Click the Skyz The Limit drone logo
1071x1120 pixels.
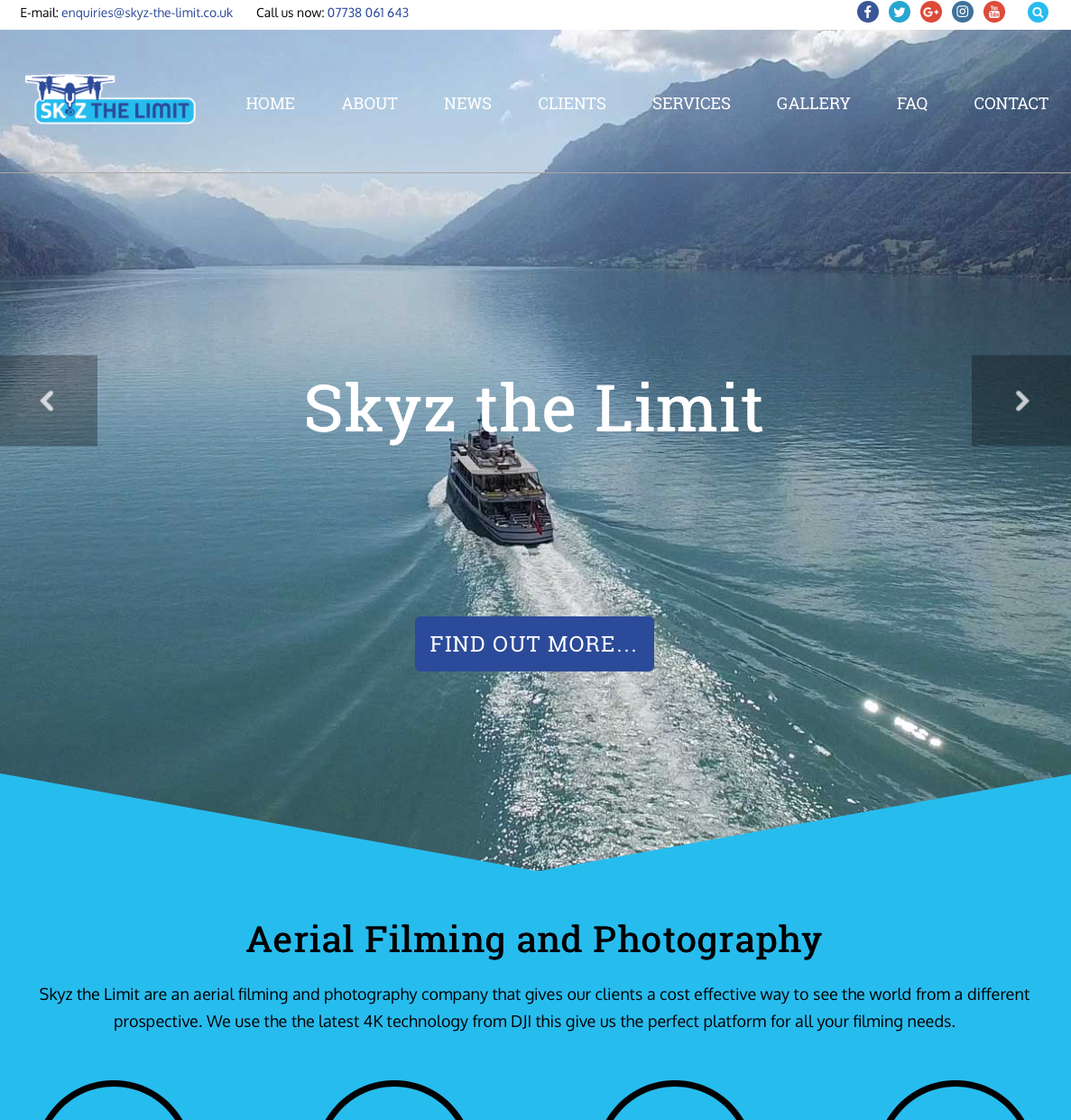pyautogui.click(x=110, y=99)
